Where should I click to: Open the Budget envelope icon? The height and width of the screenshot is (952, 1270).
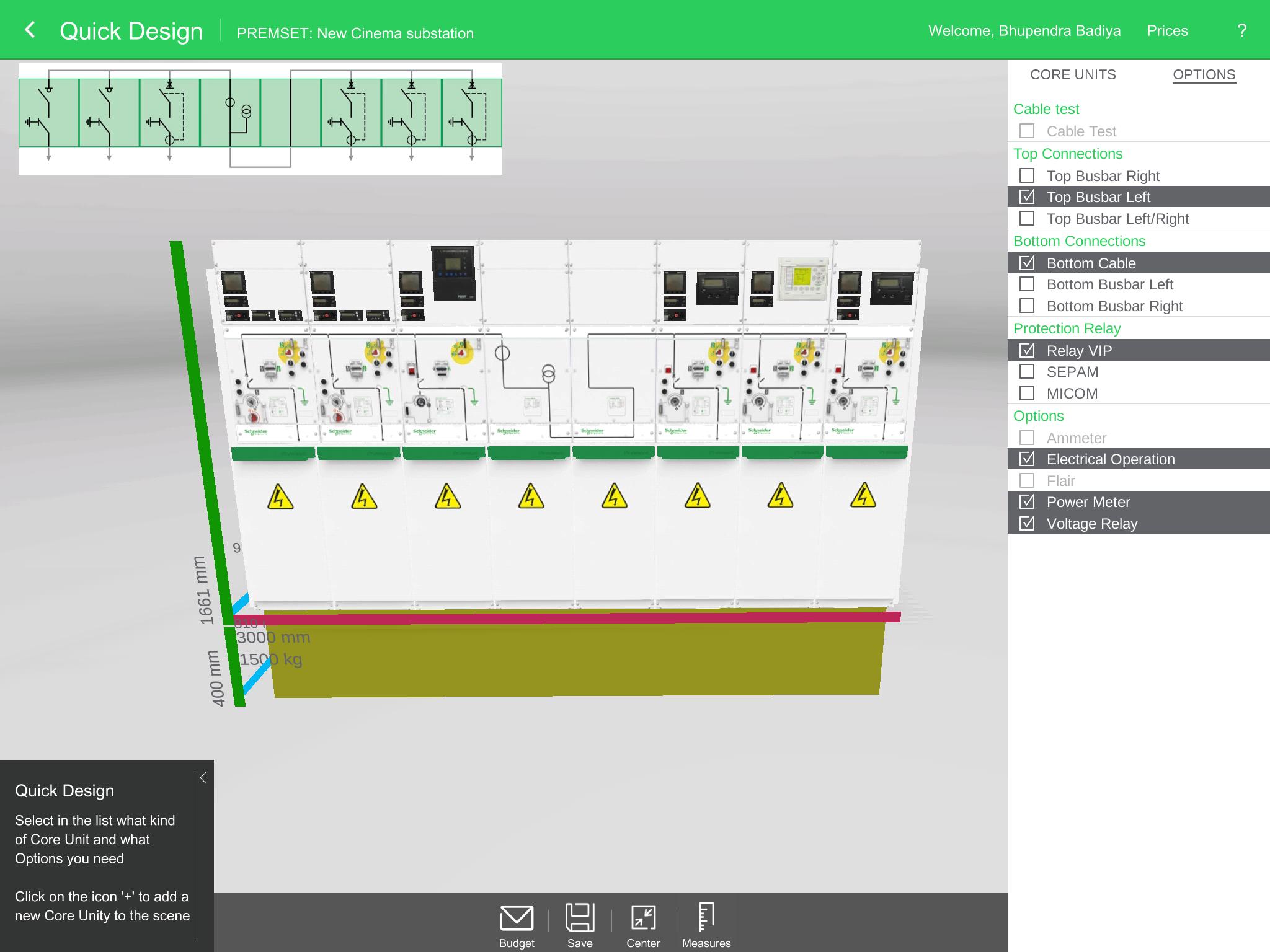point(517,919)
